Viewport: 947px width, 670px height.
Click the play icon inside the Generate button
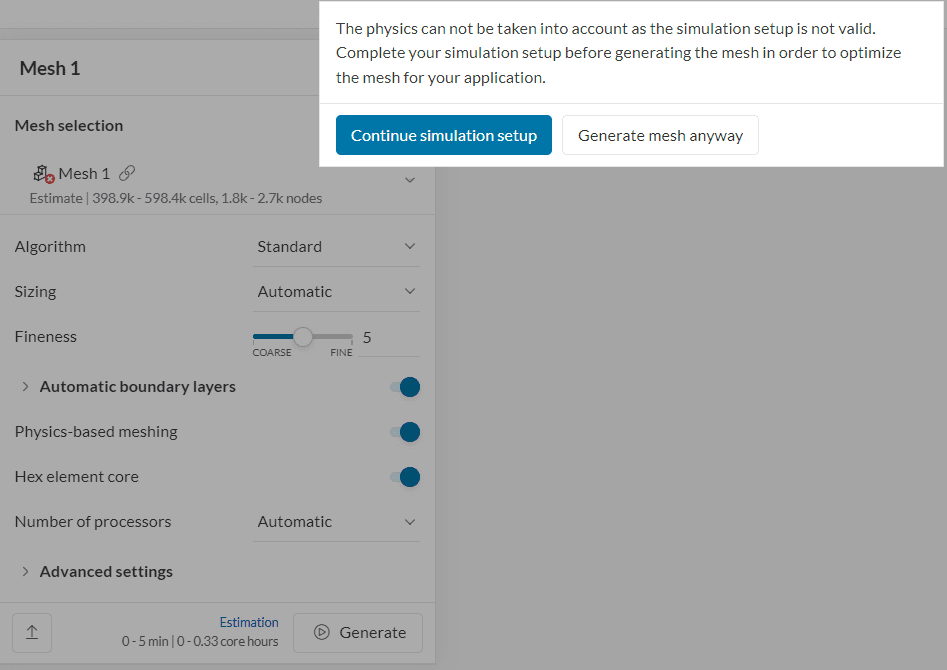point(321,632)
